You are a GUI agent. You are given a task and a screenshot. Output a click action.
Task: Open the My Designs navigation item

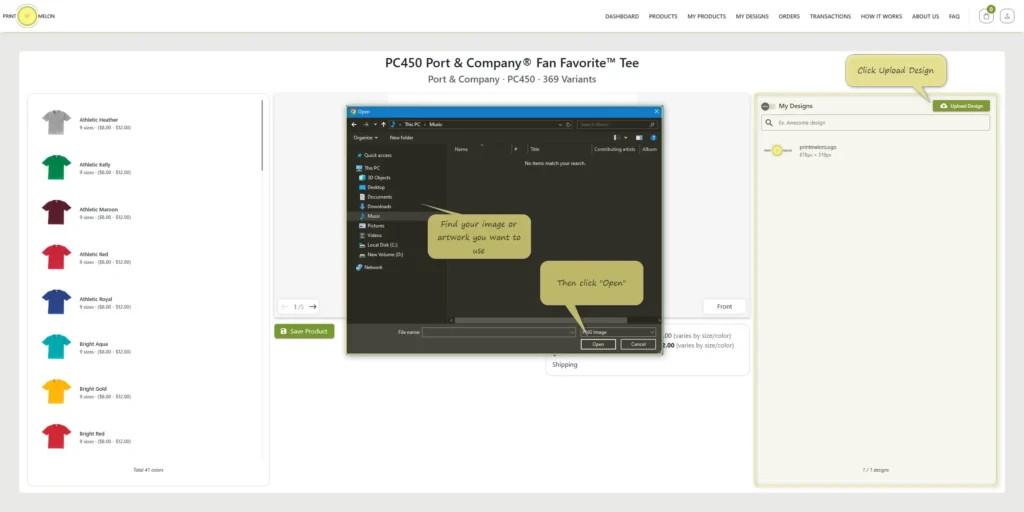(752, 16)
